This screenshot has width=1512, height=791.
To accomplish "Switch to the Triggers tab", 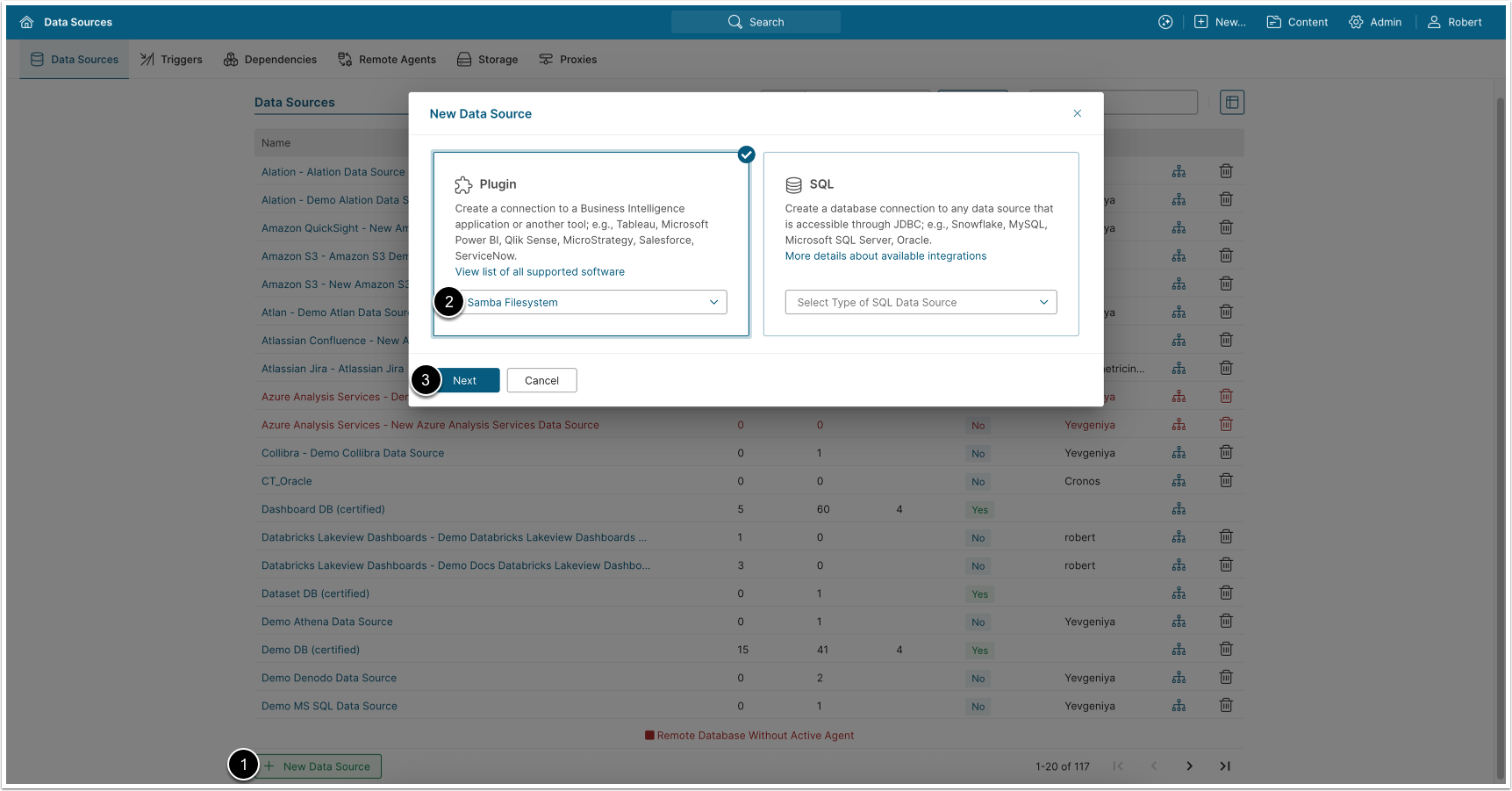I will [x=171, y=60].
